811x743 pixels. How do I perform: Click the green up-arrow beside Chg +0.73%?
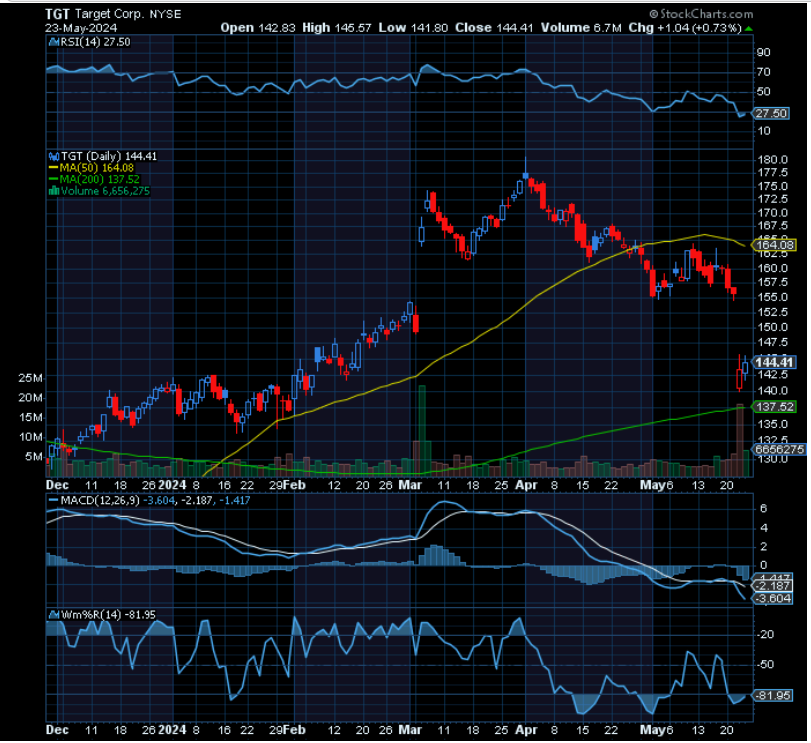click(746, 28)
